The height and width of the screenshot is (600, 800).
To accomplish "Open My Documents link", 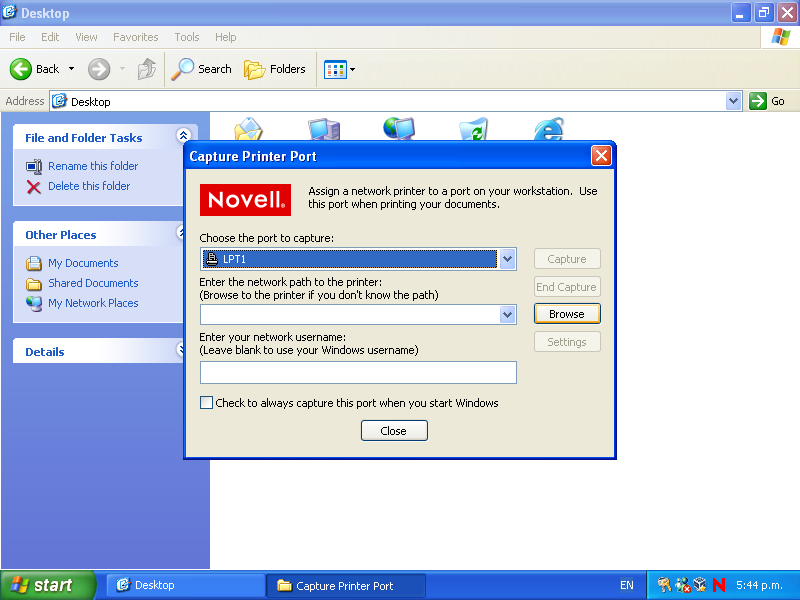I will coord(83,263).
